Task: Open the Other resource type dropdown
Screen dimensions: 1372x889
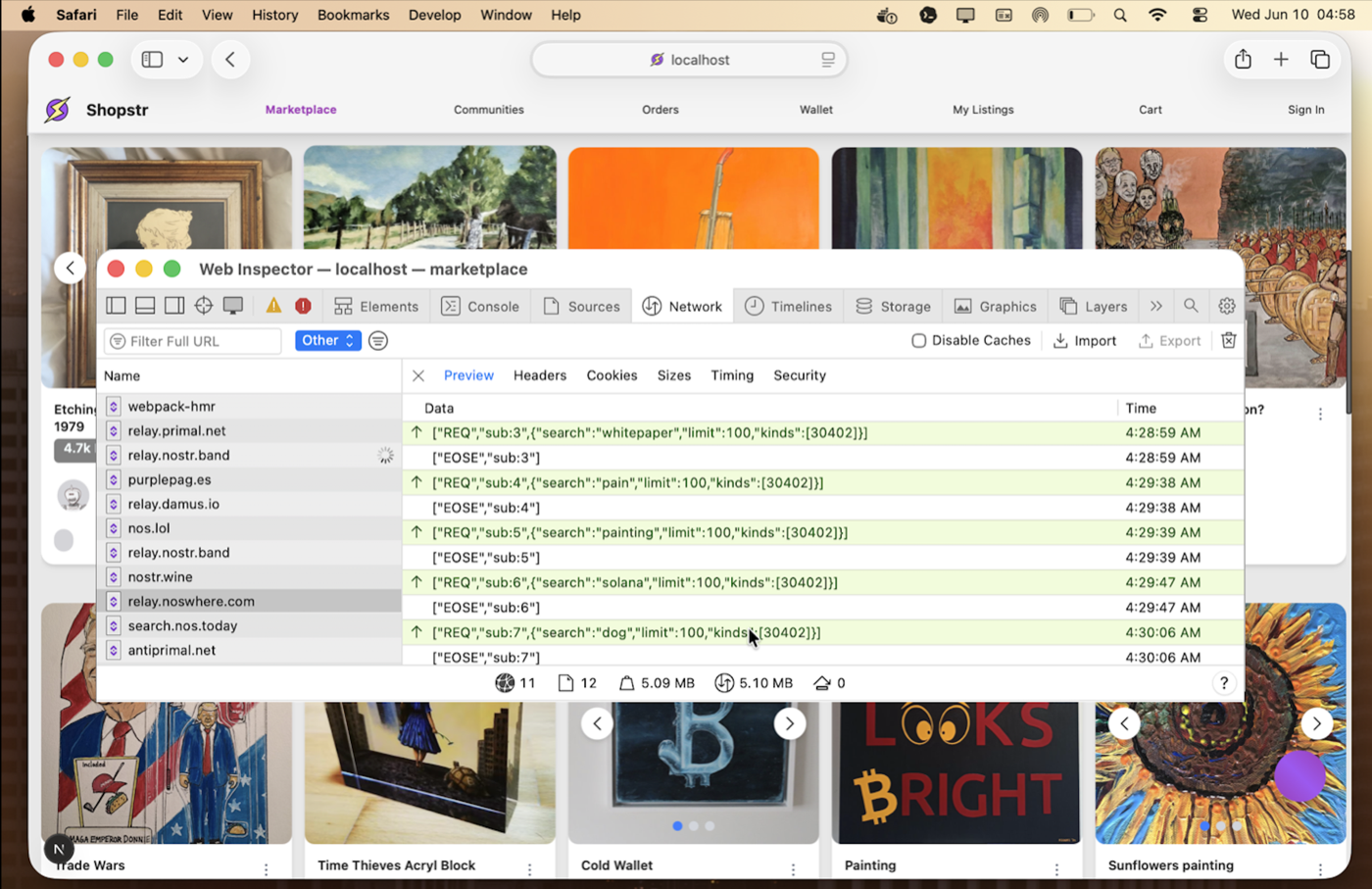Action: pos(328,340)
